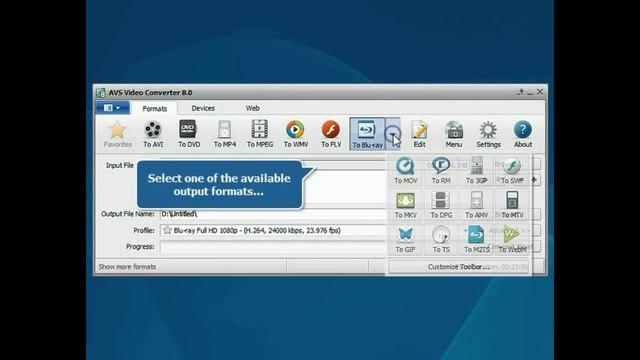Choose To WebM from the format dropdown
Image resolution: width=640 pixels, height=360 pixels.
512,240
